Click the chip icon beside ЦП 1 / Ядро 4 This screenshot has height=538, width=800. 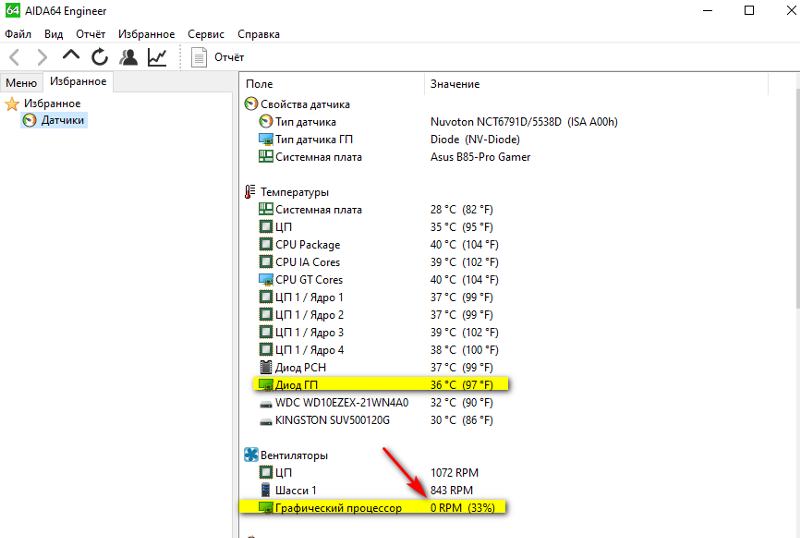coord(266,350)
